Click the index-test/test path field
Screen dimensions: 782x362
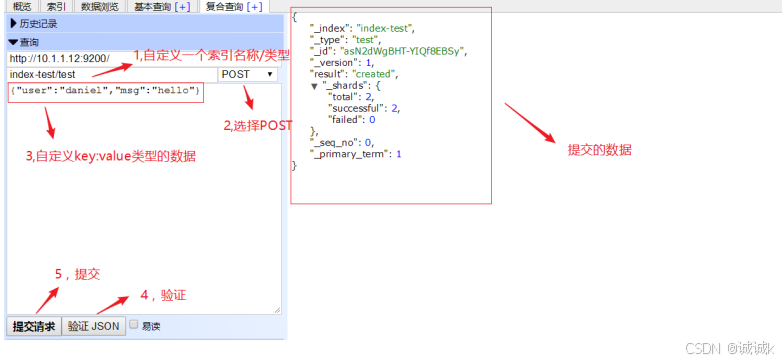pos(112,74)
